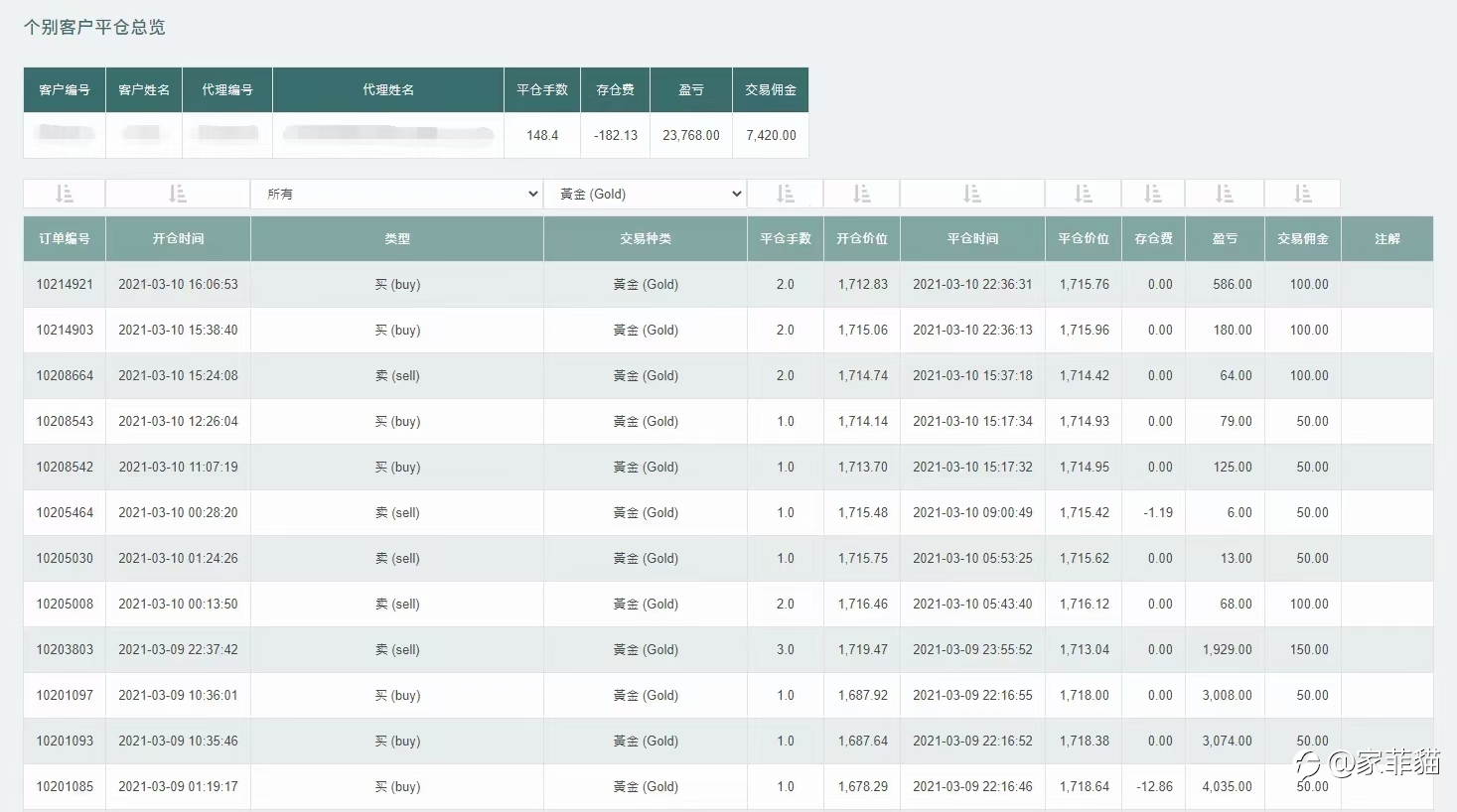This screenshot has height=812, width=1457.
Task: Click the 注解 column header
Action: point(1387,238)
